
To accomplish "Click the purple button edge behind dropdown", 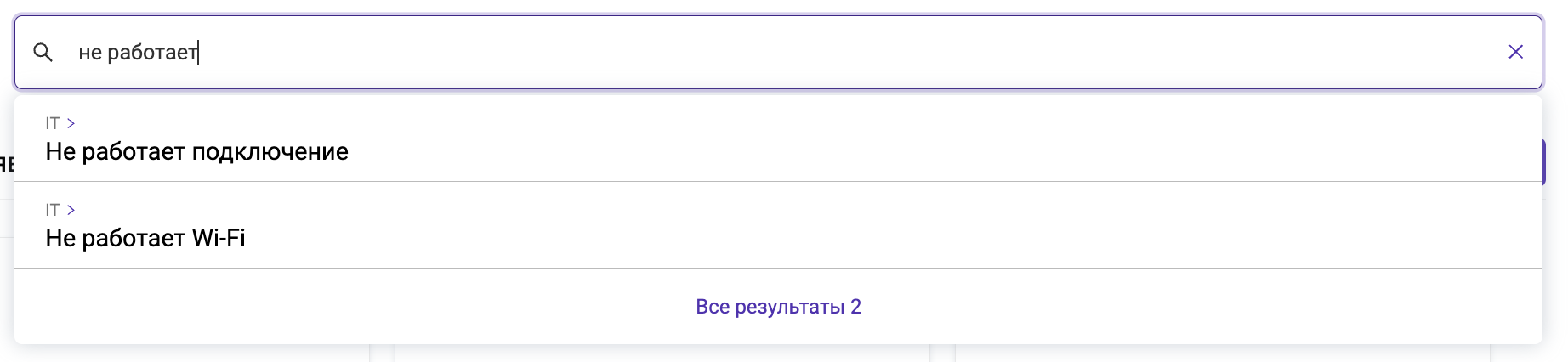I will (x=1543, y=162).
